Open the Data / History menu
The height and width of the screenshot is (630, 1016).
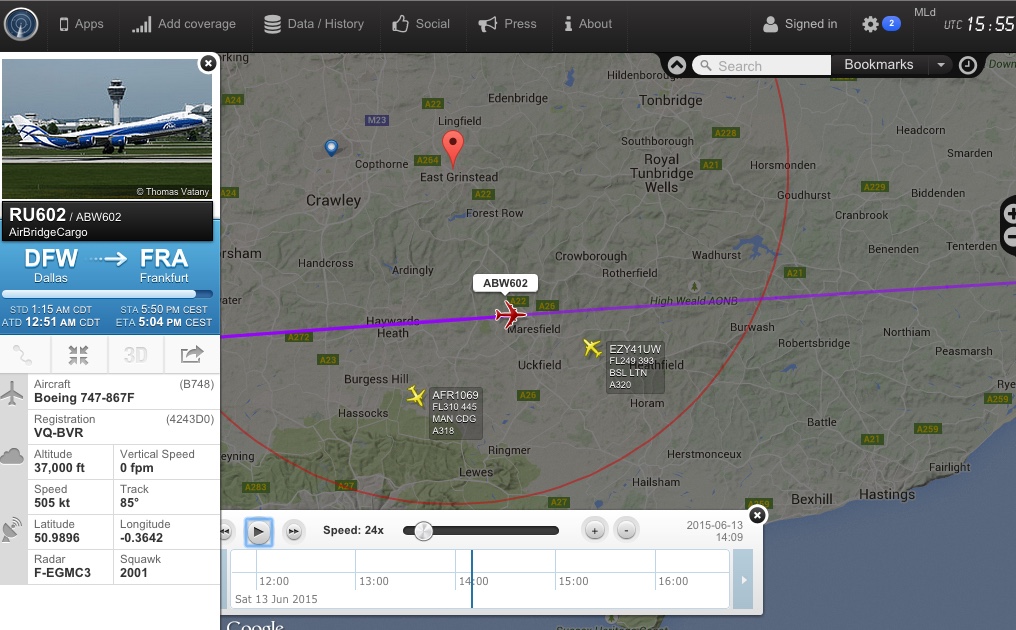(314, 24)
